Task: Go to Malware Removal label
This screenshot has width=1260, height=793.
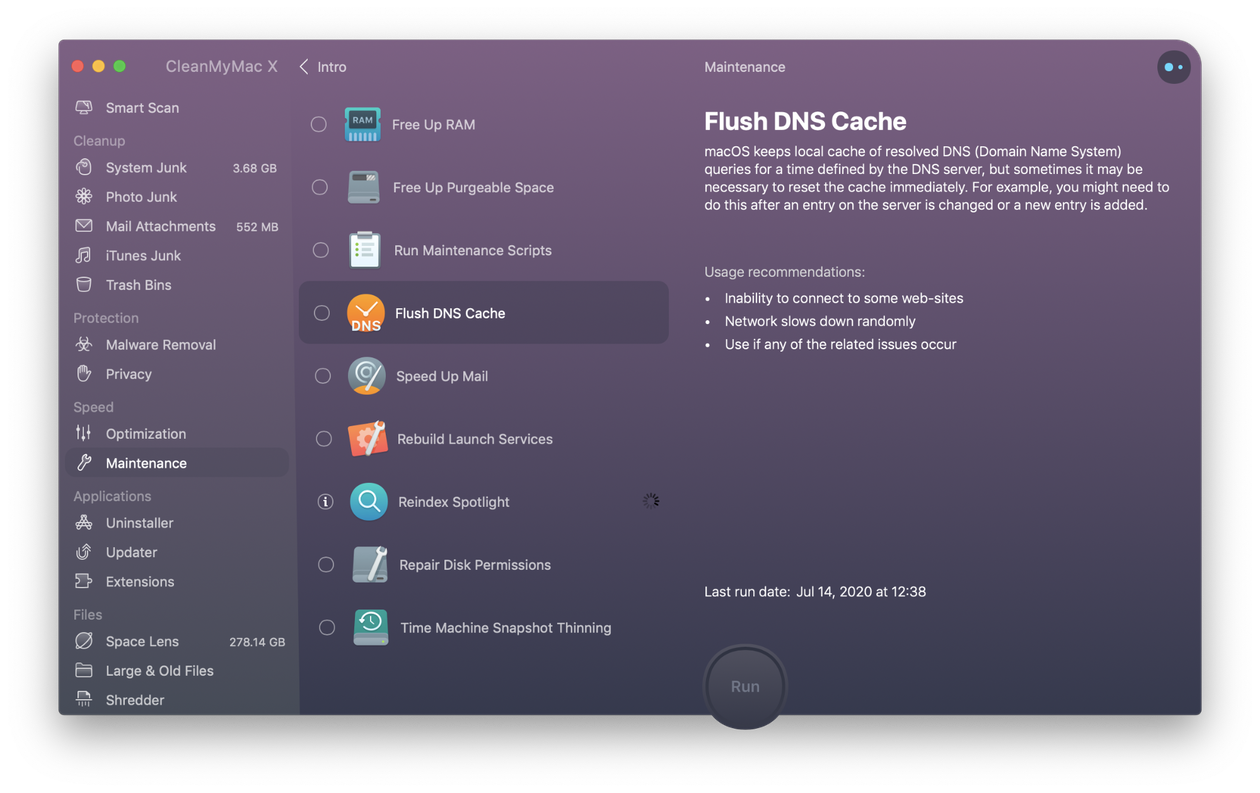Action: (161, 345)
